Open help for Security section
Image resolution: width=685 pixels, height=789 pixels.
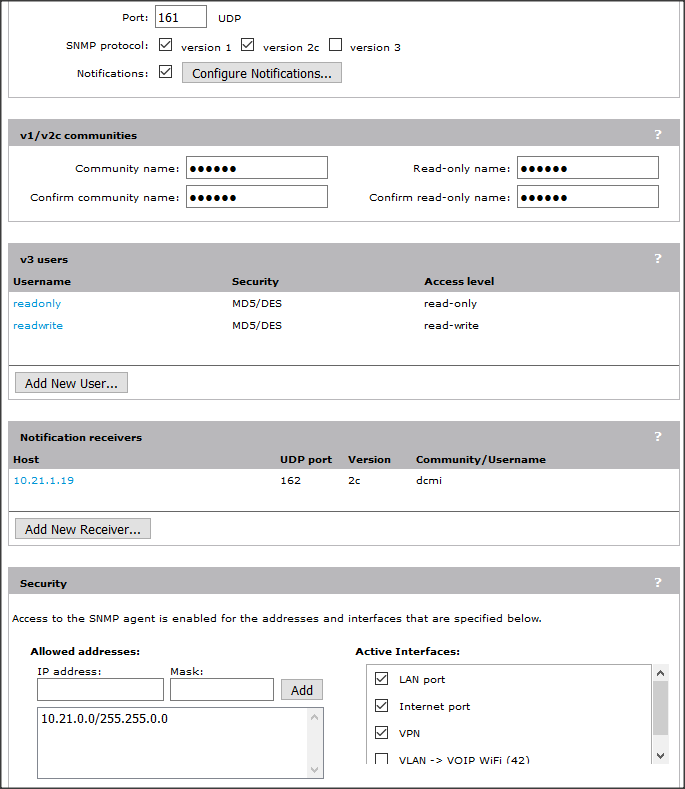[658, 583]
